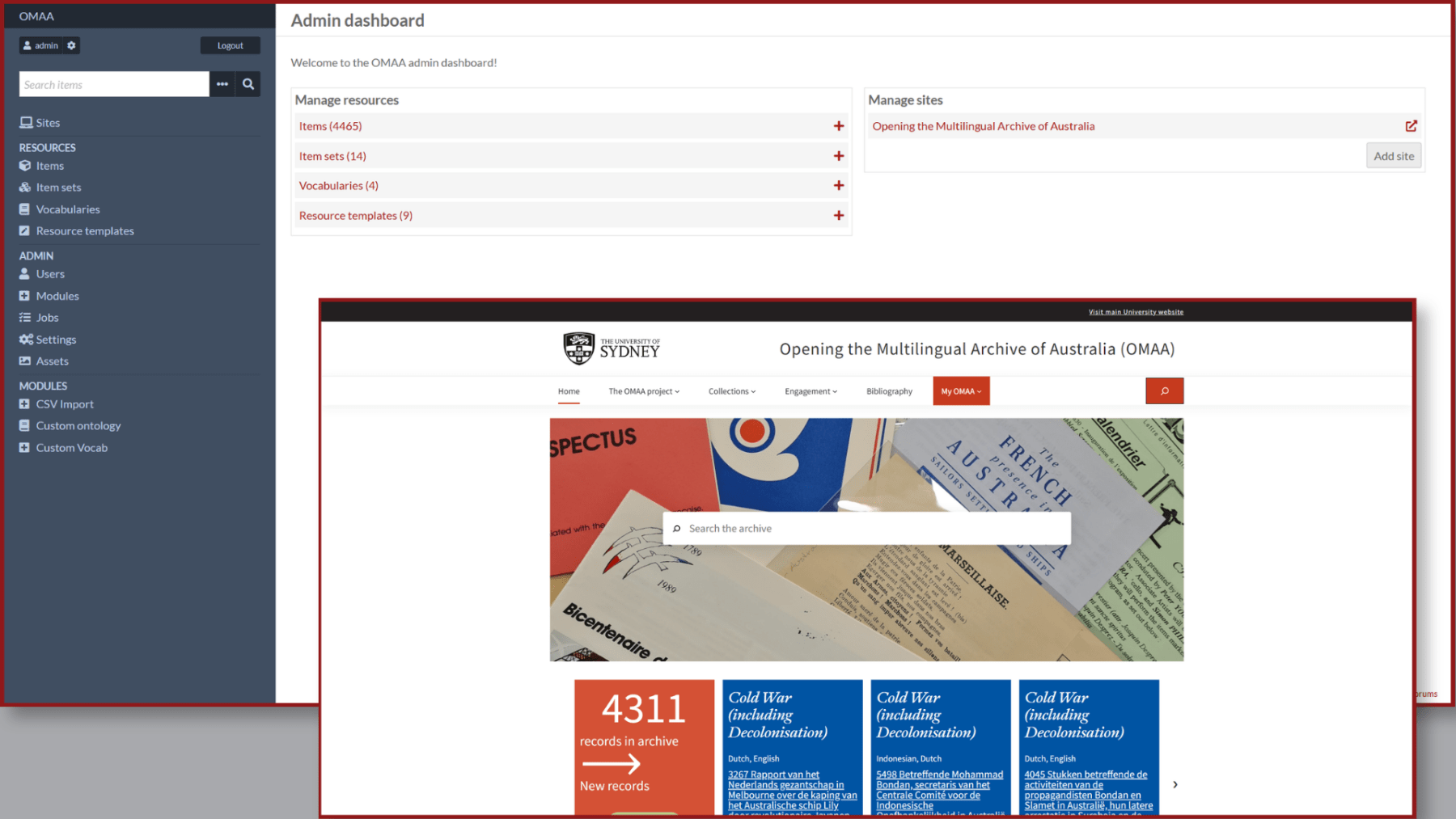
Task: Click University of Sydney crest logo
Action: click(x=578, y=348)
